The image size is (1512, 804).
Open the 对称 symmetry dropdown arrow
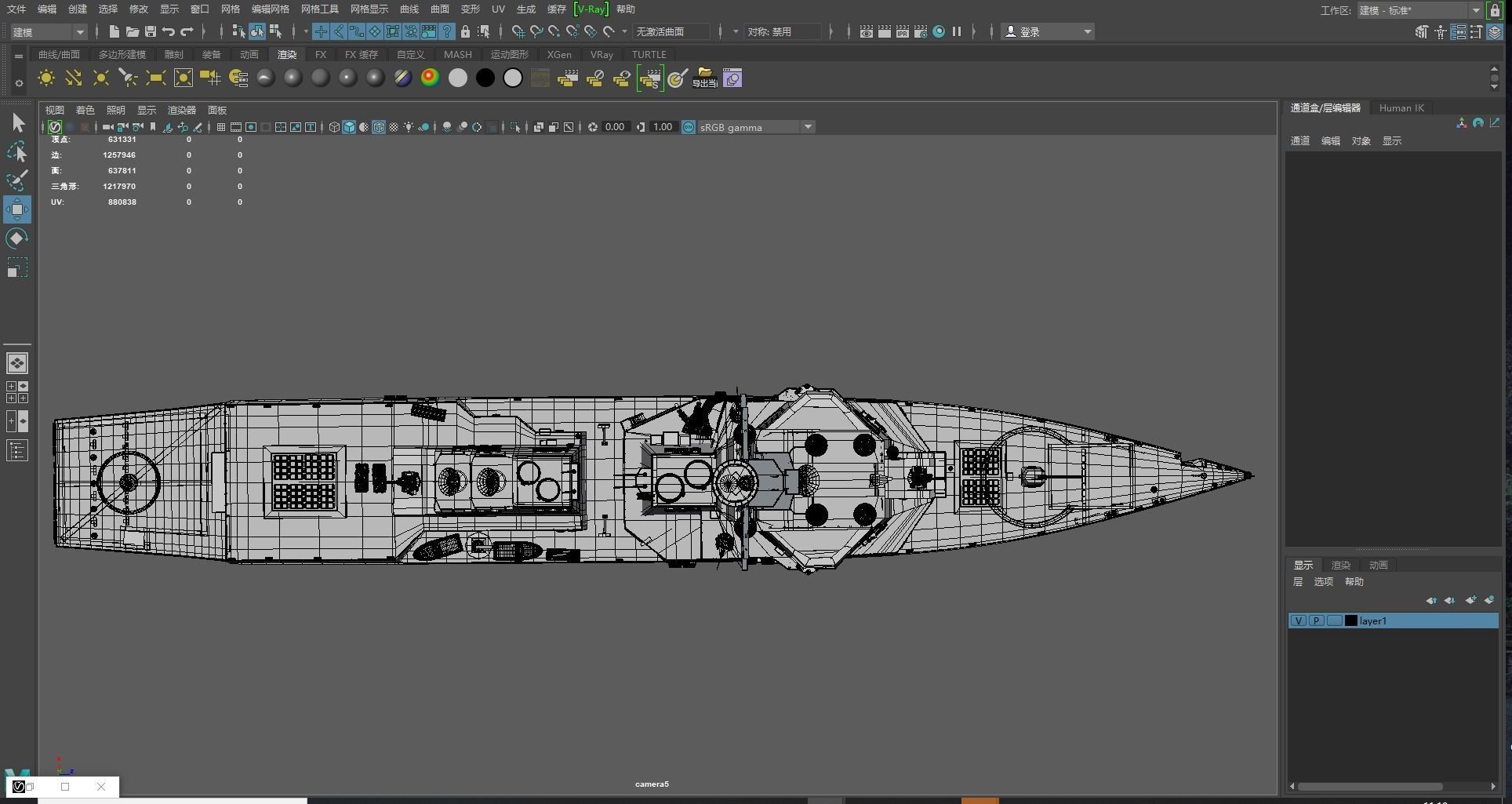(x=736, y=31)
